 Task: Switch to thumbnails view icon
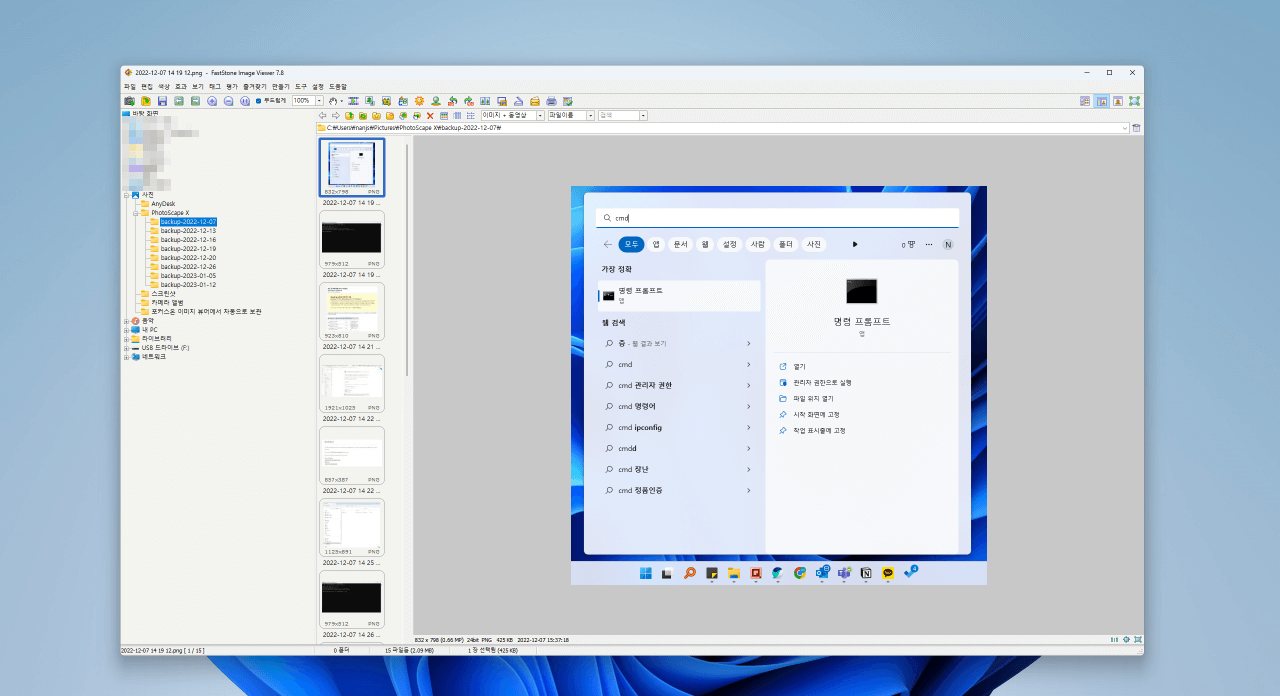tap(444, 115)
